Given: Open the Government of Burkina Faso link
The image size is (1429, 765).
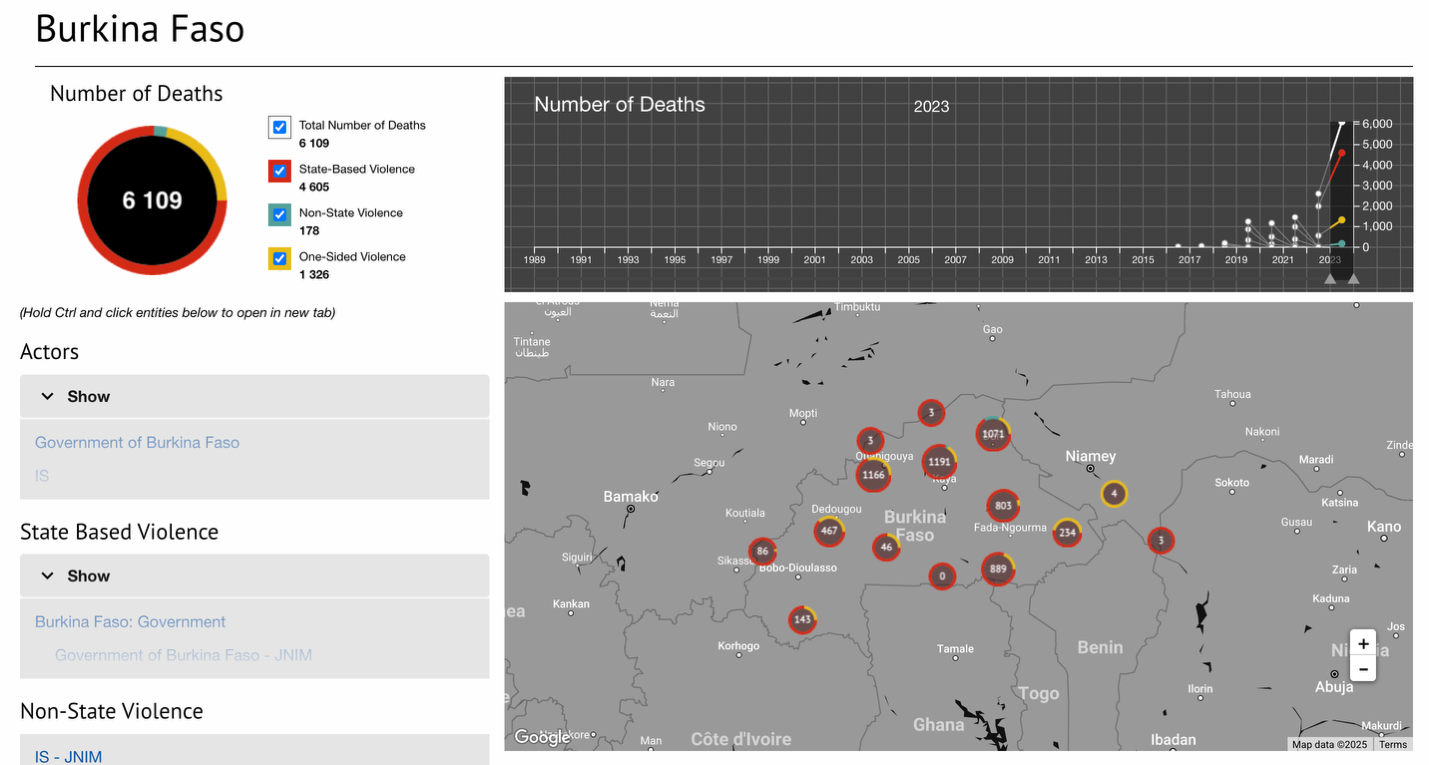Looking at the screenshot, I should pos(137,442).
